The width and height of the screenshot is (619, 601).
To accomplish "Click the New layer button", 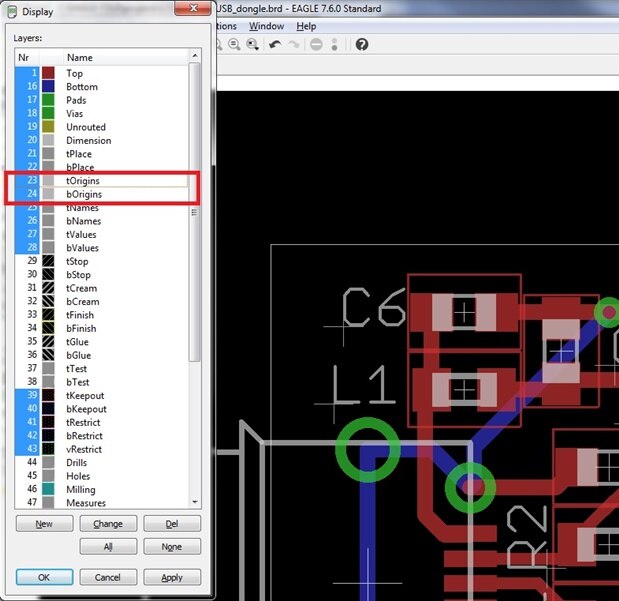I will click(x=45, y=524).
